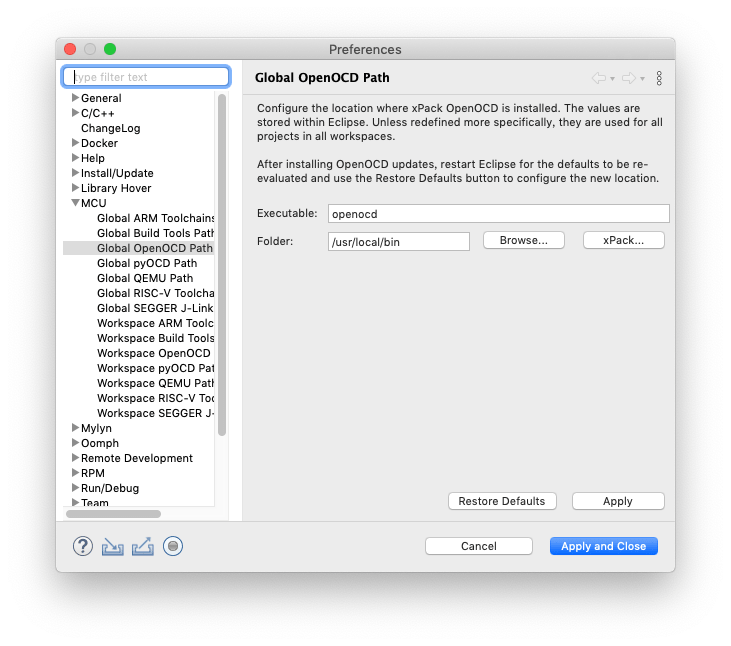Select Workspace OpenOCD Path item
The height and width of the screenshot is (646, 731).
coord(154,353)
